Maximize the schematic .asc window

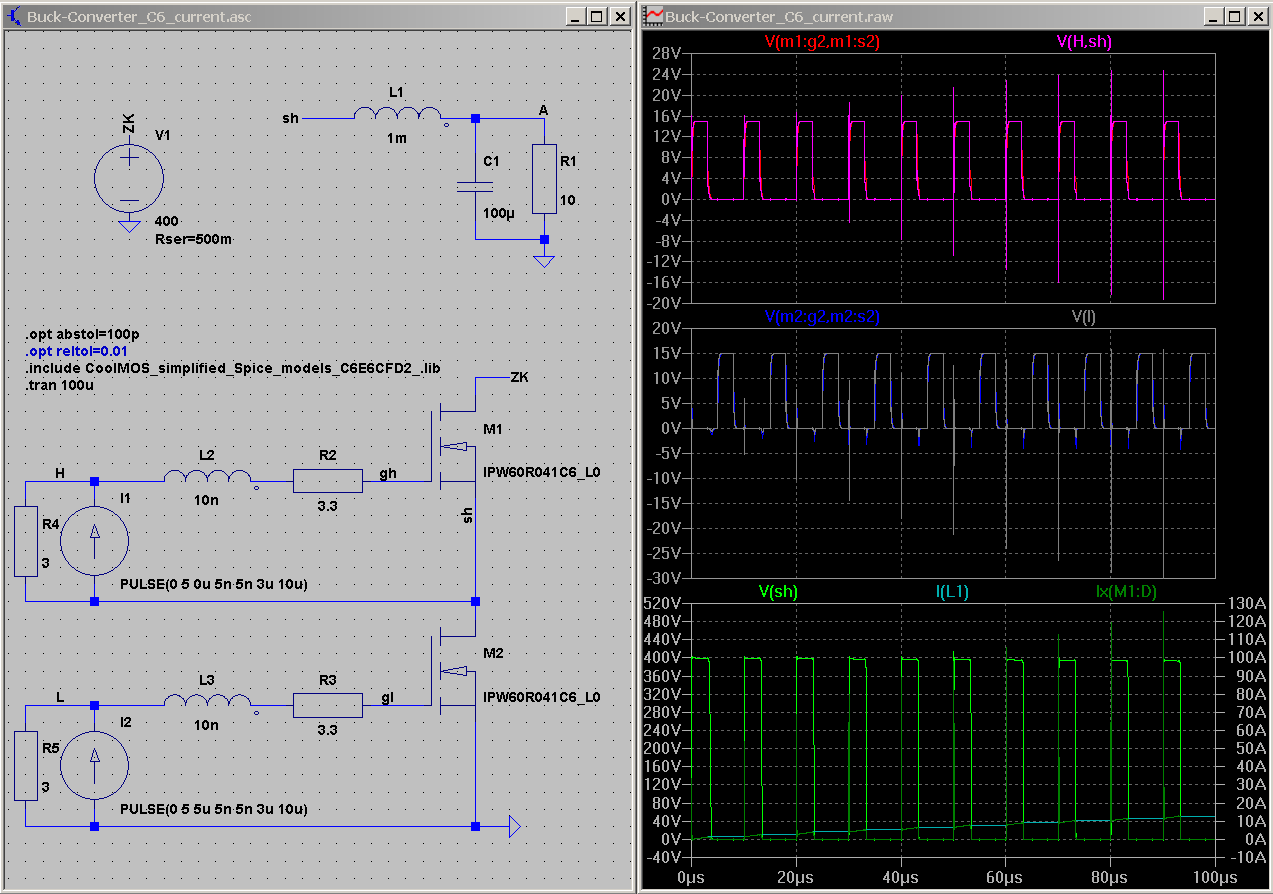596,16
